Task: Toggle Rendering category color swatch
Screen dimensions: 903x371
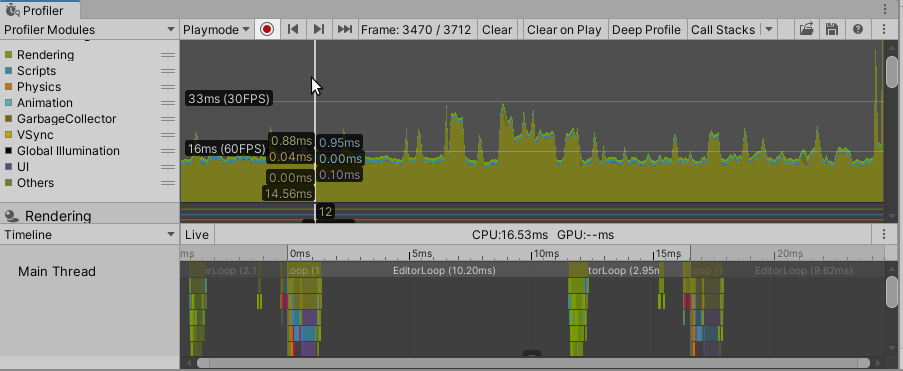Action: tap(8, 55)
